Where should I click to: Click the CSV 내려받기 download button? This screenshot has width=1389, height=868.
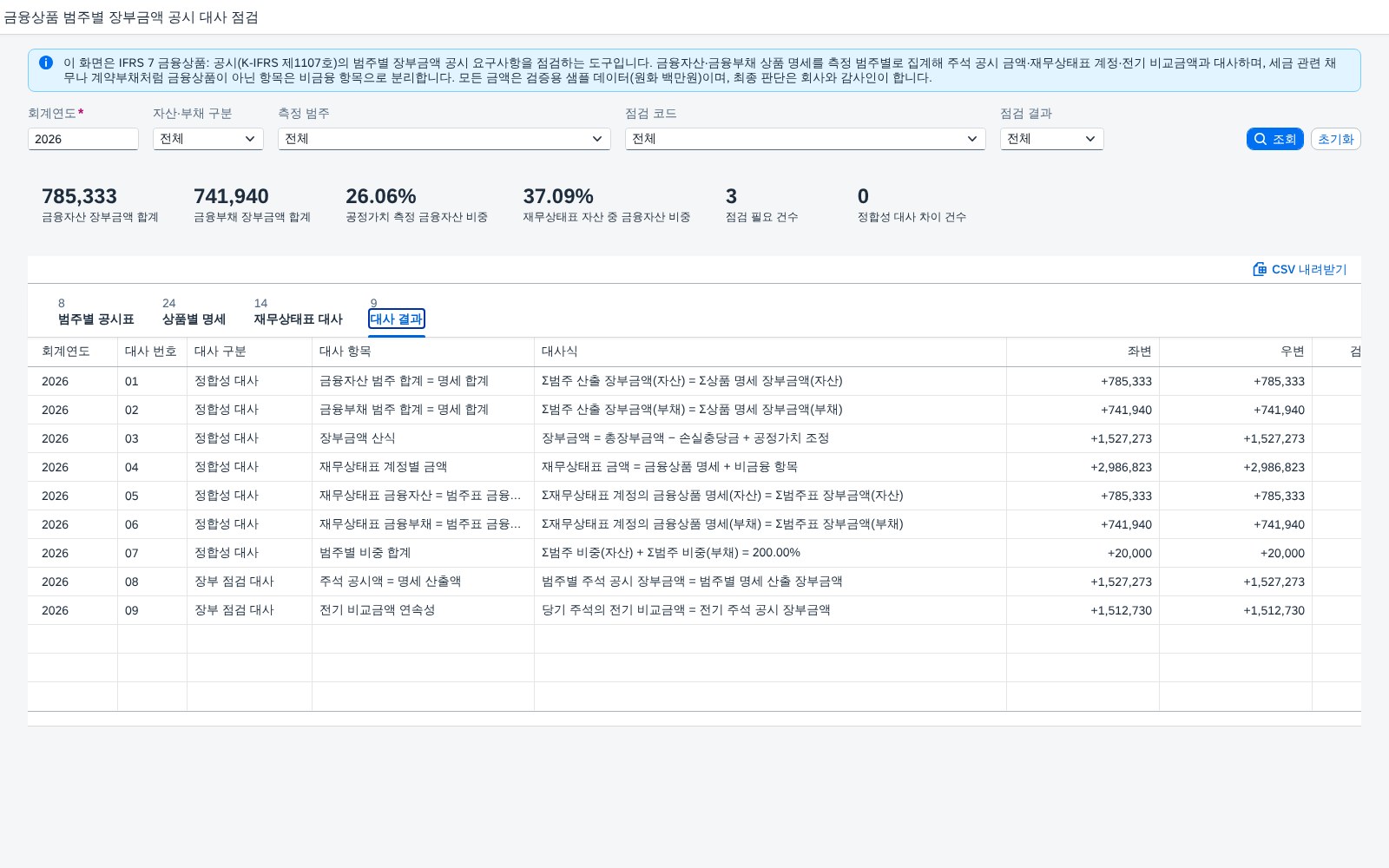coord(1300,269)
